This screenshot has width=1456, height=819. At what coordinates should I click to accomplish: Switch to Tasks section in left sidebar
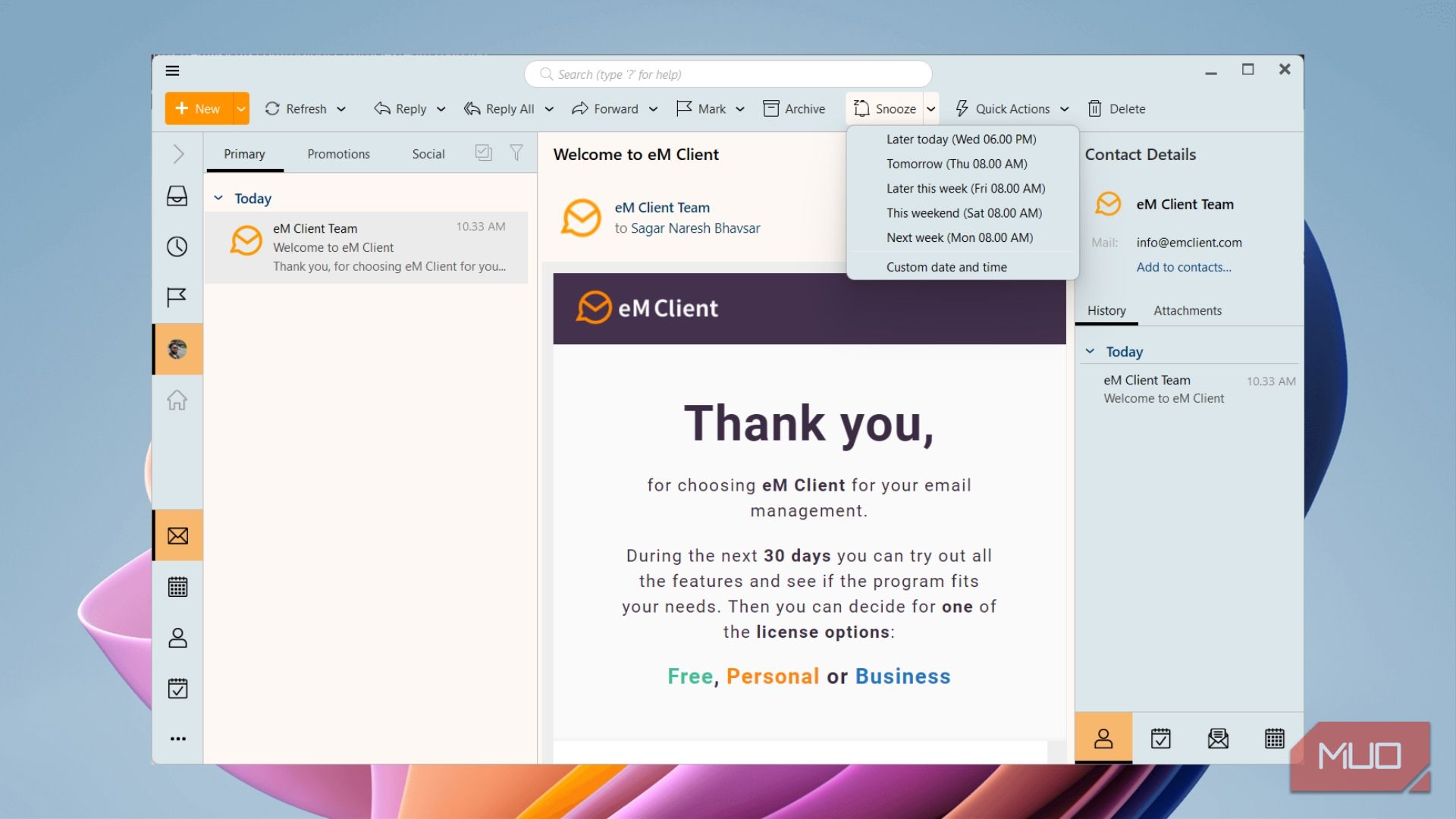[177, 689]
